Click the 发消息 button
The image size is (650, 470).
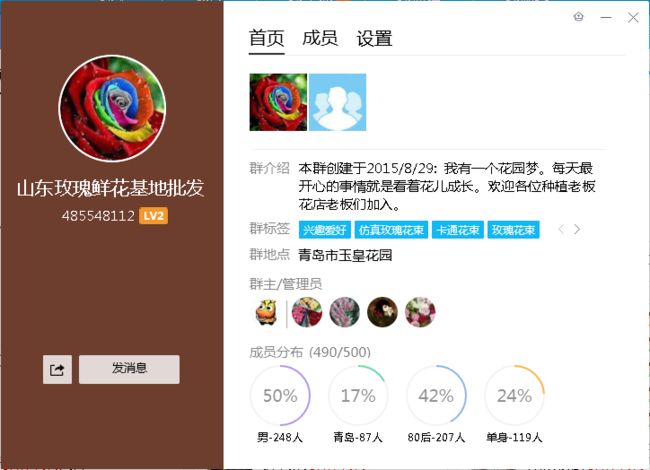pos(129,369)
